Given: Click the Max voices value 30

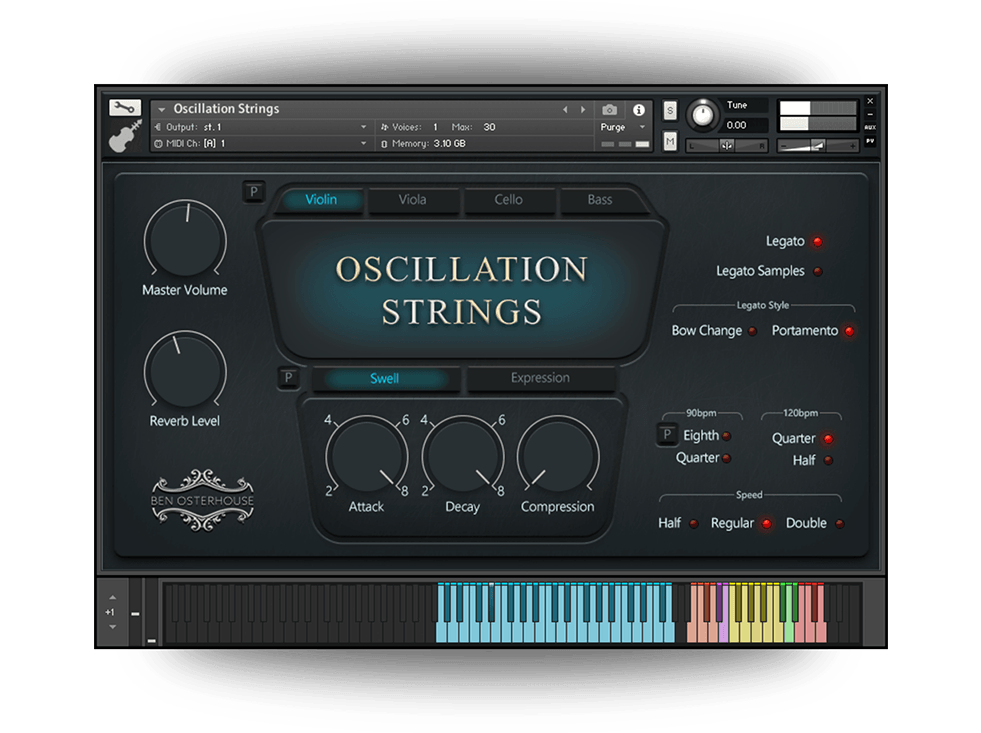Looking at the screenshot, I should 489,127.
